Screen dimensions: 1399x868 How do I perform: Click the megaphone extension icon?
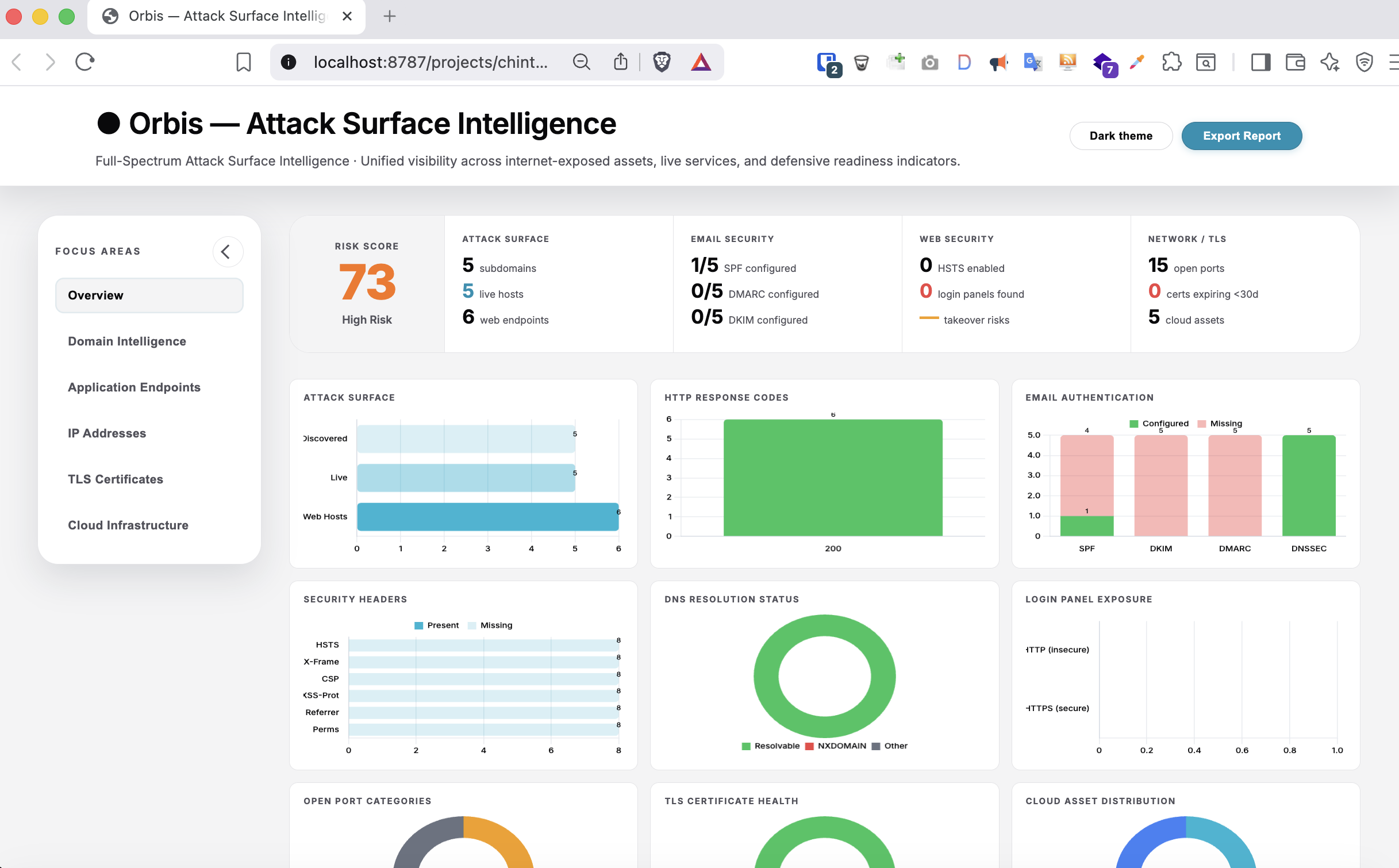point(998,62)
